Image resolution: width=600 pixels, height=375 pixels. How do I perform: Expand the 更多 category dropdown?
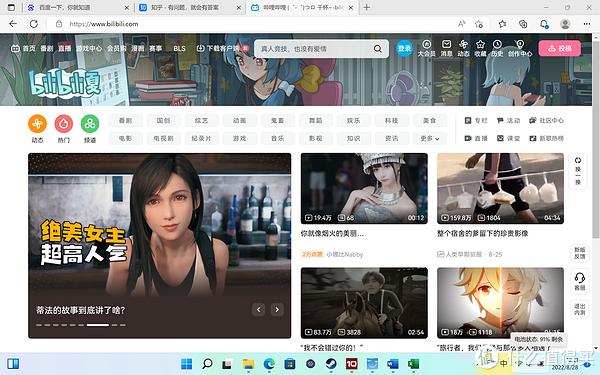coord(430,138)
